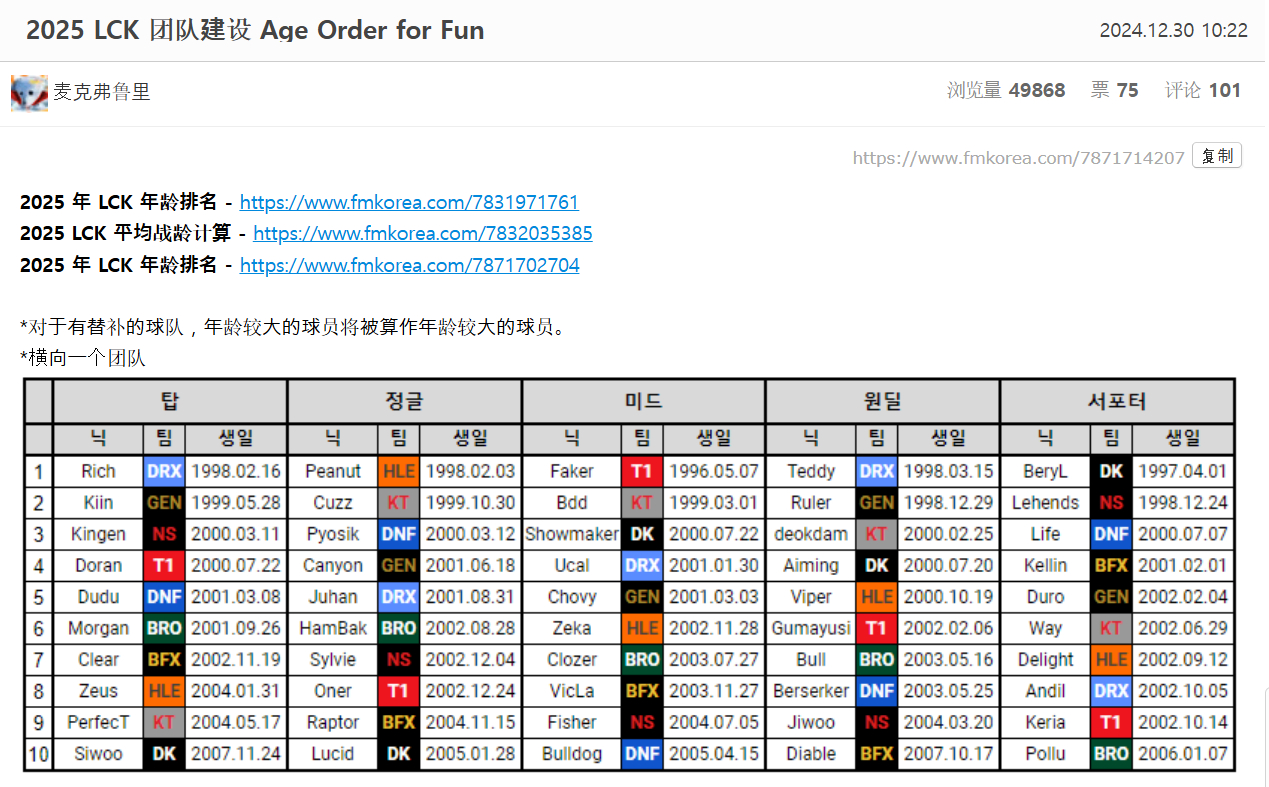Click the GEN team badge next to Canyon

pyautogui.click(x=399, y=565)
